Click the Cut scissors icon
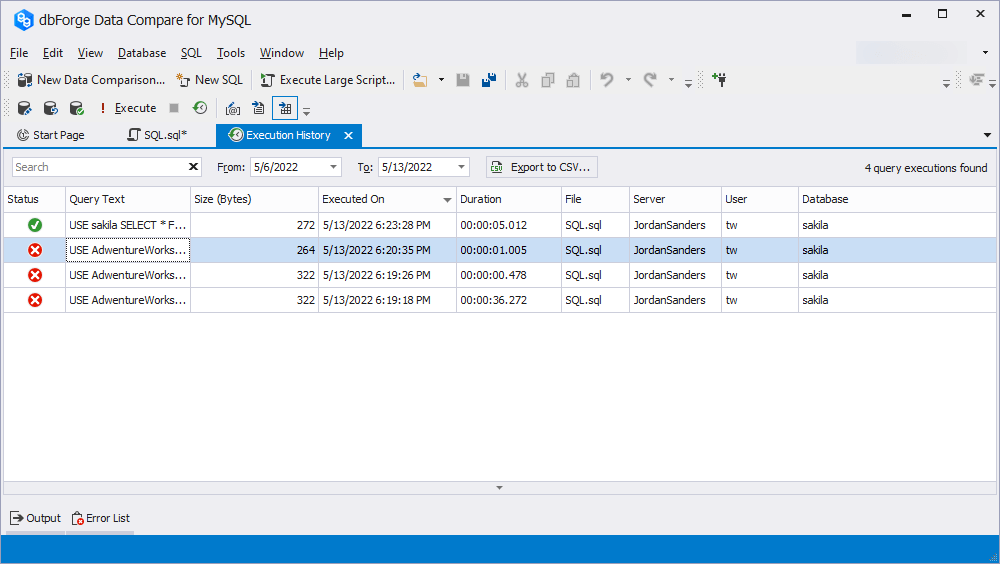Viewport: 1000px width, 564px height. click(522, 80)
